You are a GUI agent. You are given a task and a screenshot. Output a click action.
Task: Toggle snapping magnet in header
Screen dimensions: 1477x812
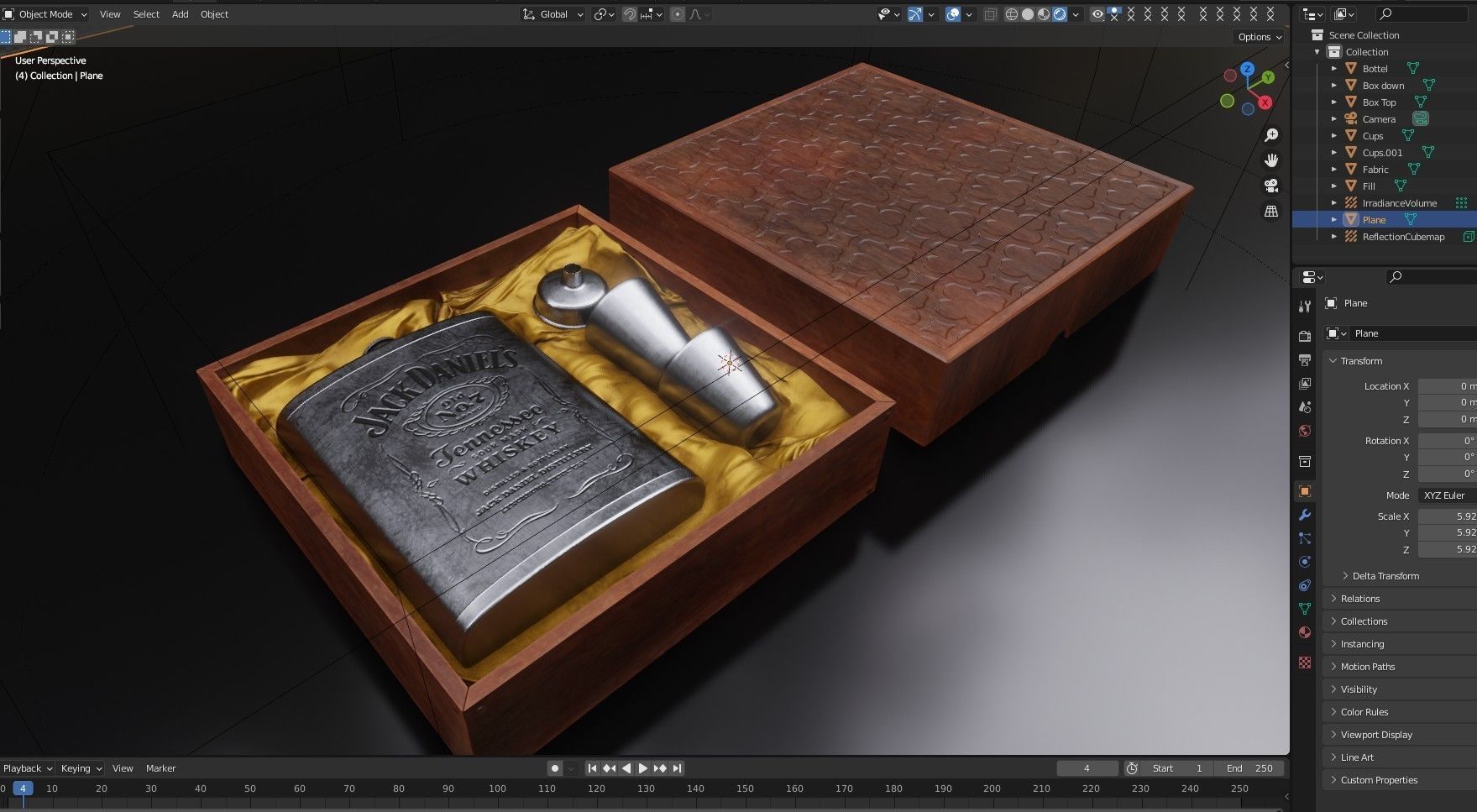[629, 14]
